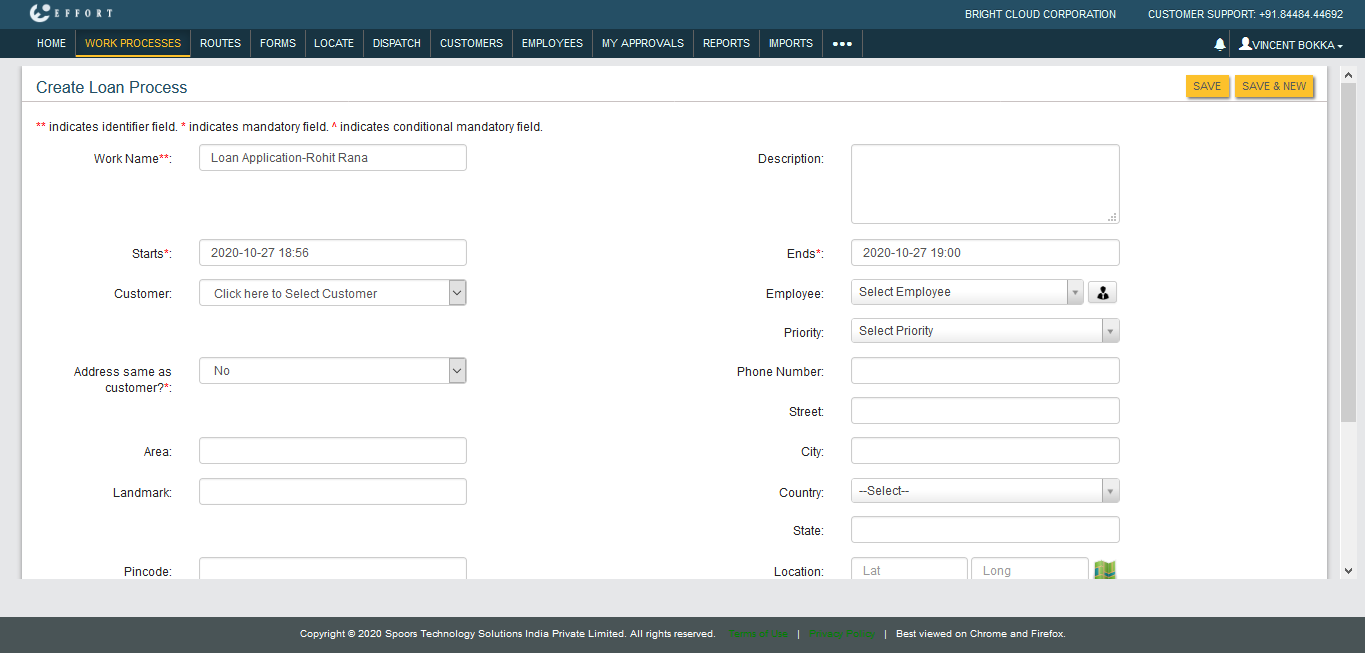Screen dimensions: 1365x653
Task: Open the Work Processes menu
Action: tap(133, 44)
